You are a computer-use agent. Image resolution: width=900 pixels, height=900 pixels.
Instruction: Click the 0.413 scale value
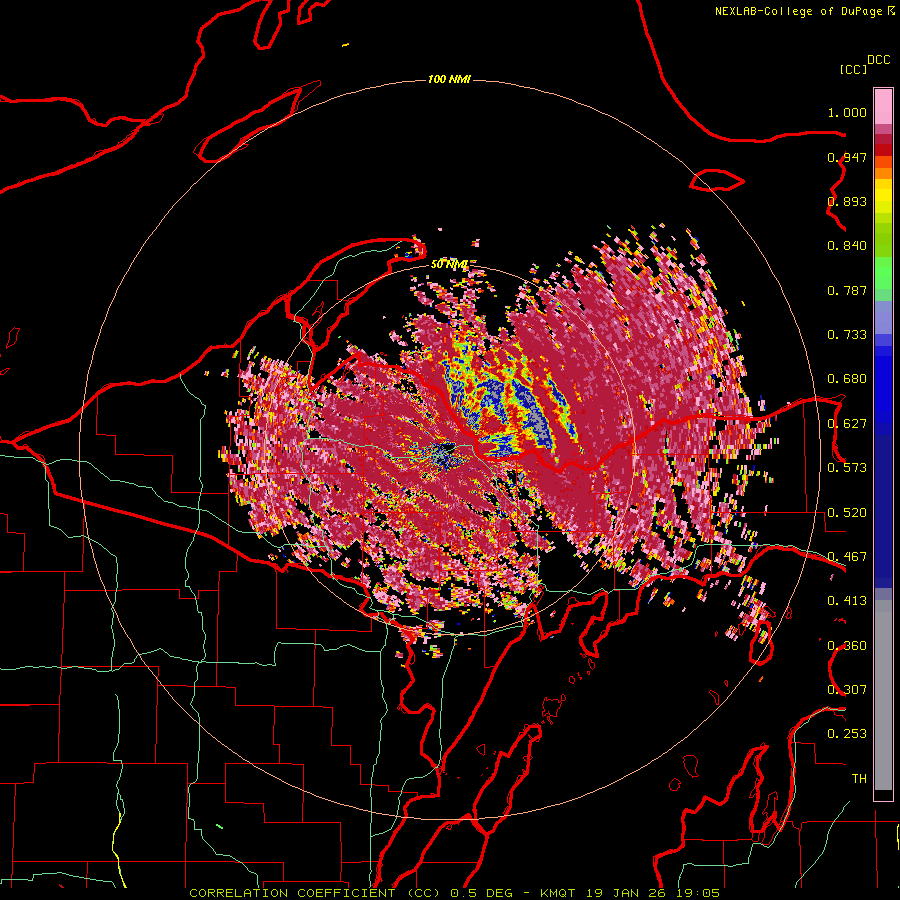click(847, 601)
